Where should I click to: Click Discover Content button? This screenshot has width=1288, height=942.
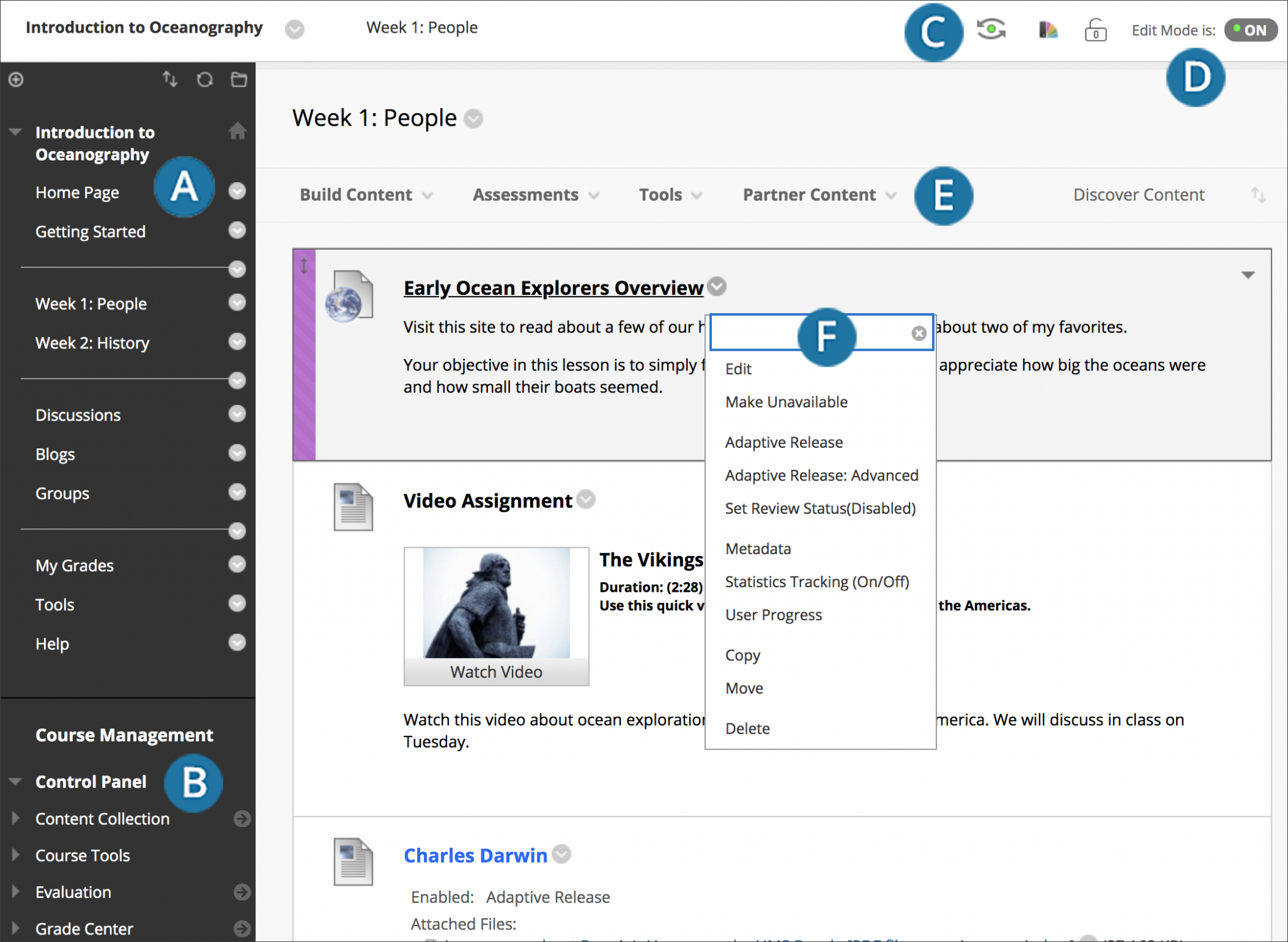point(1138,195)
